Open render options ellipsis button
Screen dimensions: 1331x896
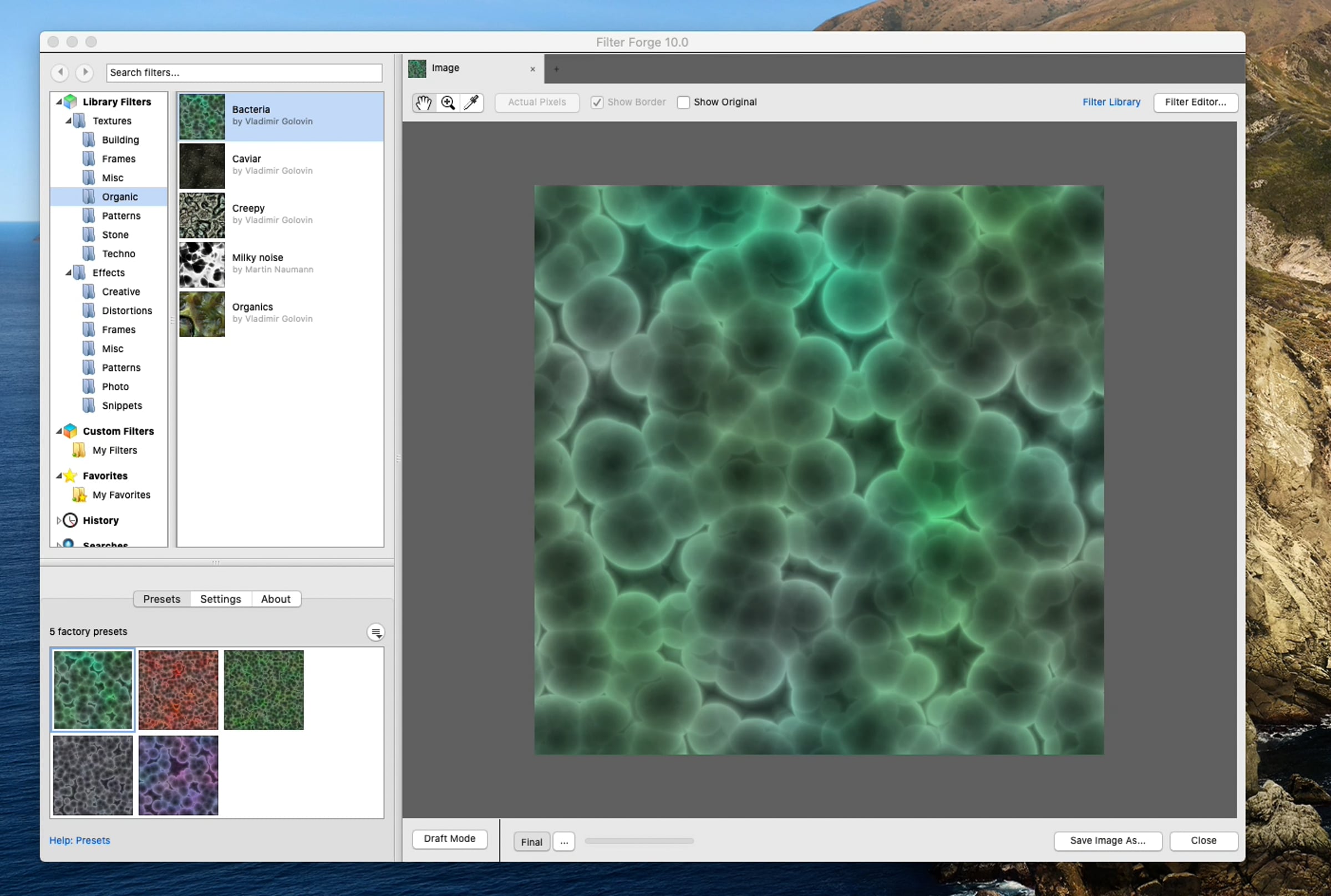564,842
